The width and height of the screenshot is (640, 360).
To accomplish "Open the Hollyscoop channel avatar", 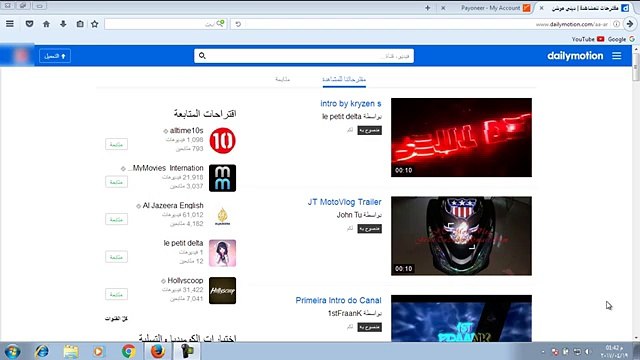I will pos(222,291).
